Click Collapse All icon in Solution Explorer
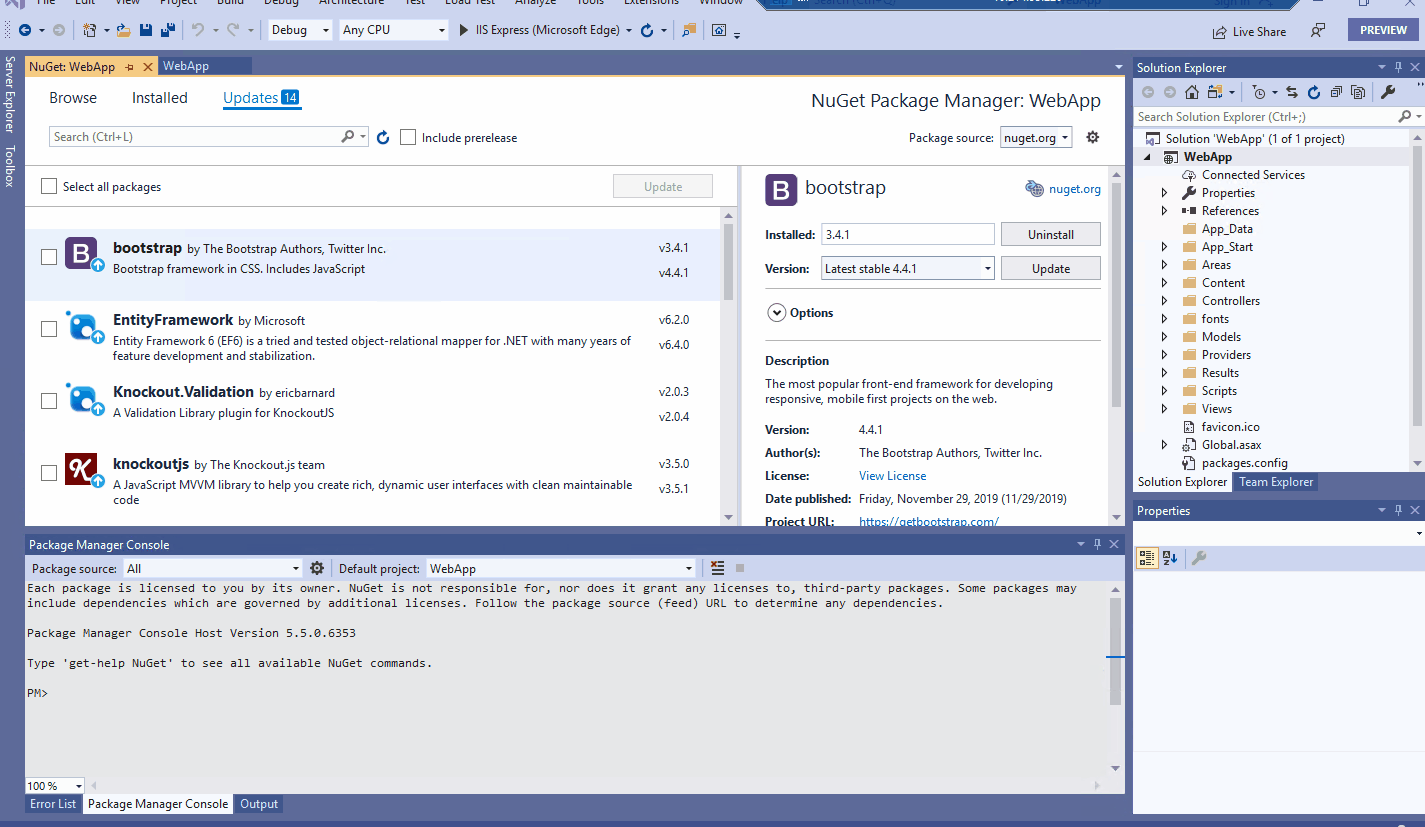Image resolution: width=1425 pixels, height=827 pixels. [1336, 92]
